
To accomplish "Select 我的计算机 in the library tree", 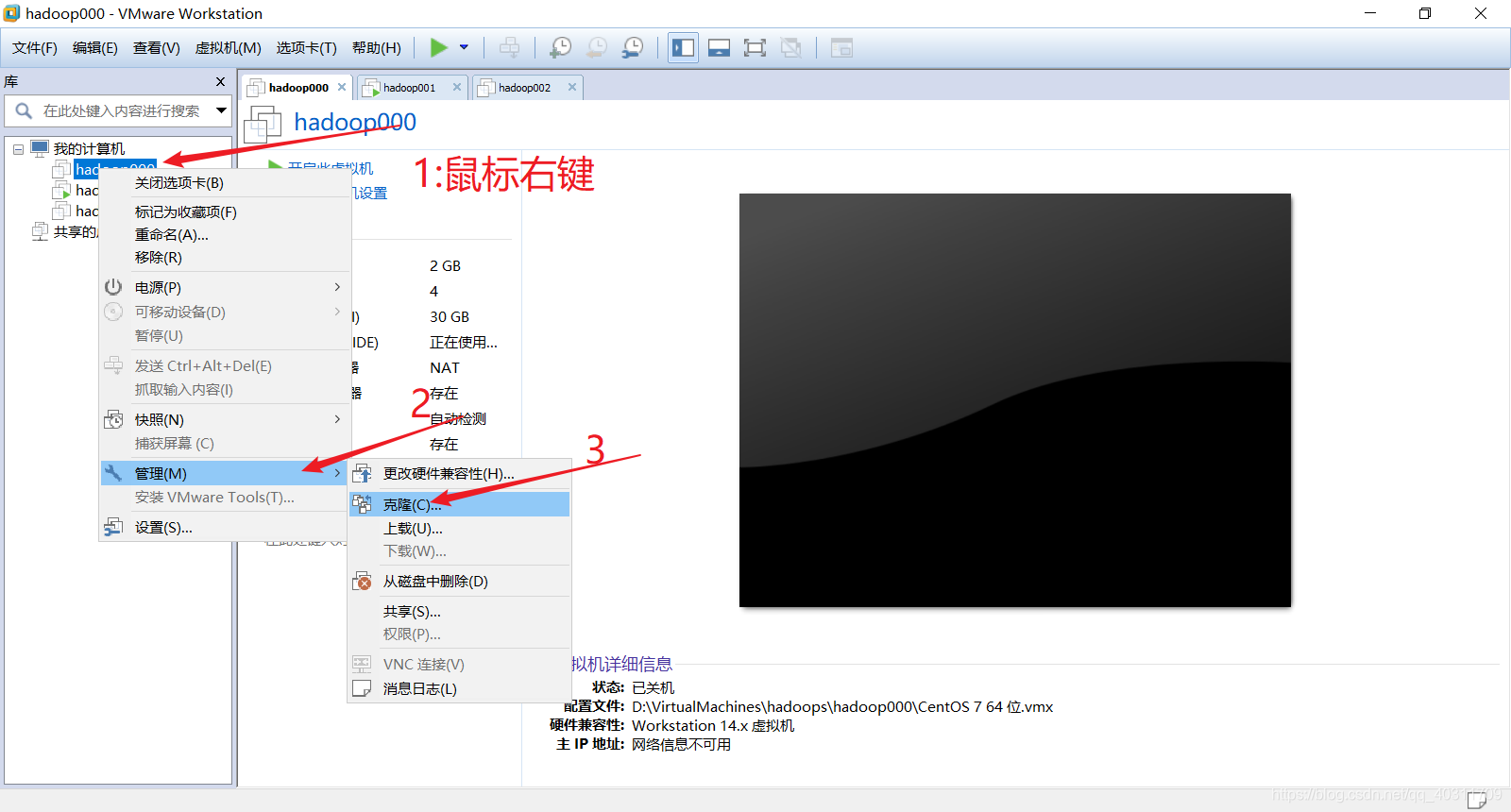I will 89,148.
